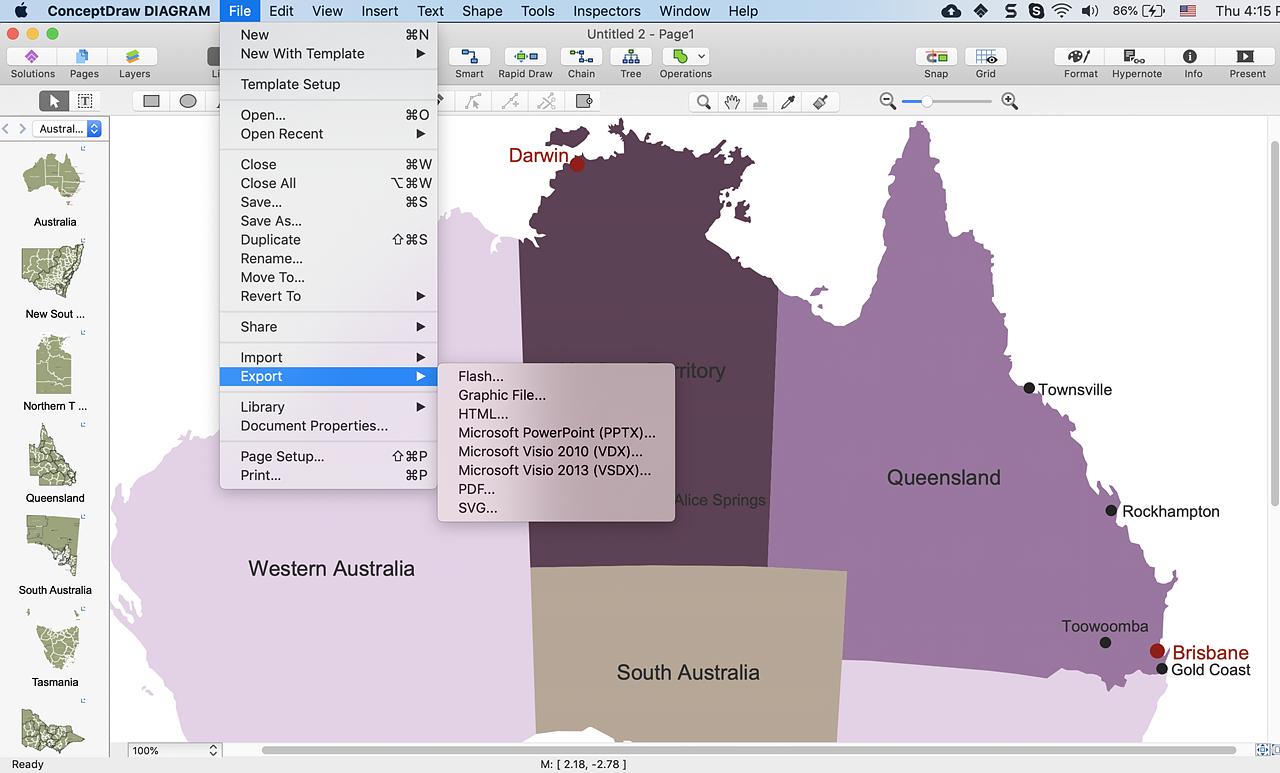Open the 100% zoom level selector

(175, 750)
